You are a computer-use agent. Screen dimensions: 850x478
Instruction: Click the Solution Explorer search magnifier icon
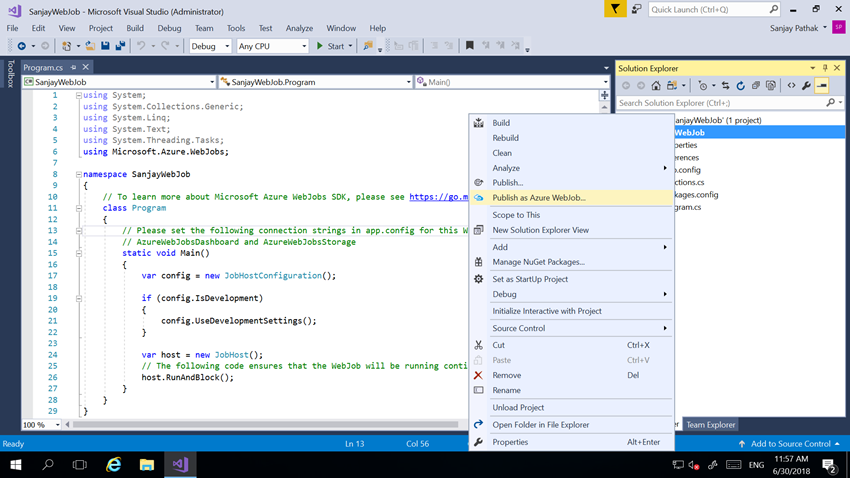point(830,102)
